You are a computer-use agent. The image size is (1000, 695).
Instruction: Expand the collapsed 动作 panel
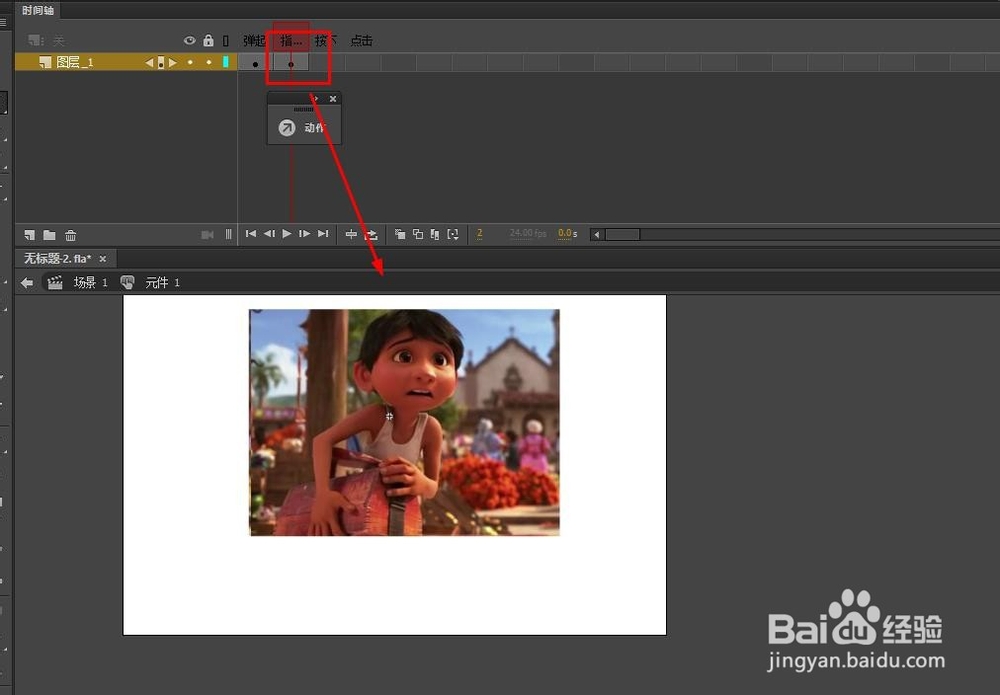(x=316, y=99)
